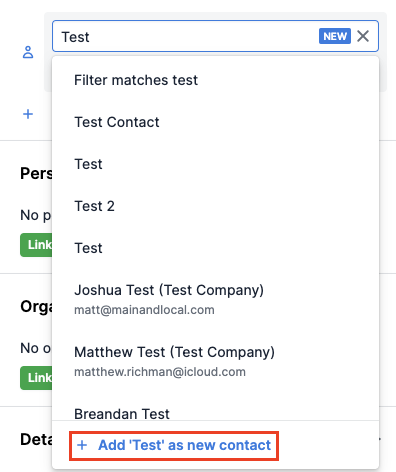Viewport: 396px width, 472px height.
Task: Click the plus icon in the add contact row
Action: pos(82,445)
